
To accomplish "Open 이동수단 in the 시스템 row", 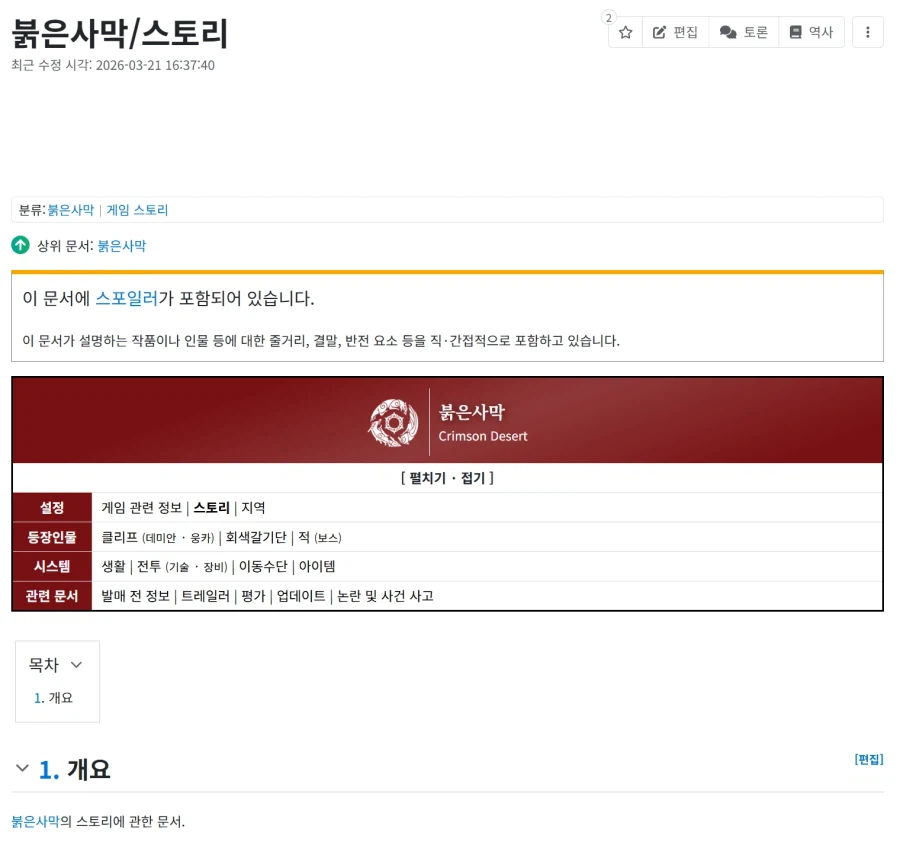I will click(x=262, y=565).
